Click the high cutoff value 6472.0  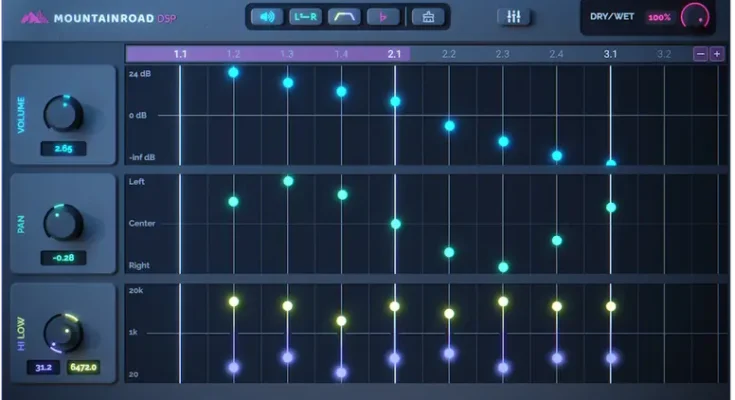click(82, 368)
